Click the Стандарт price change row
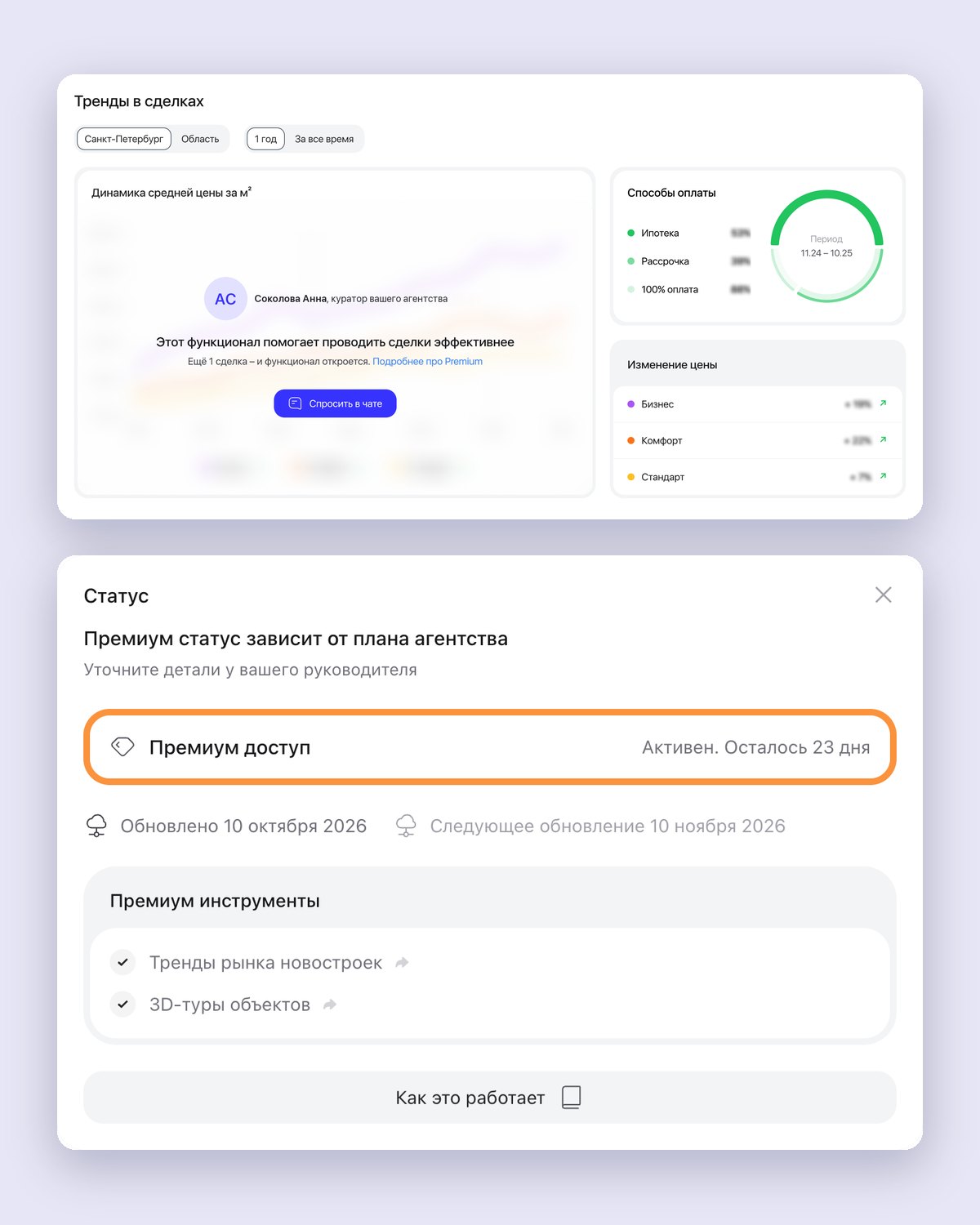 tap(758, 476)
